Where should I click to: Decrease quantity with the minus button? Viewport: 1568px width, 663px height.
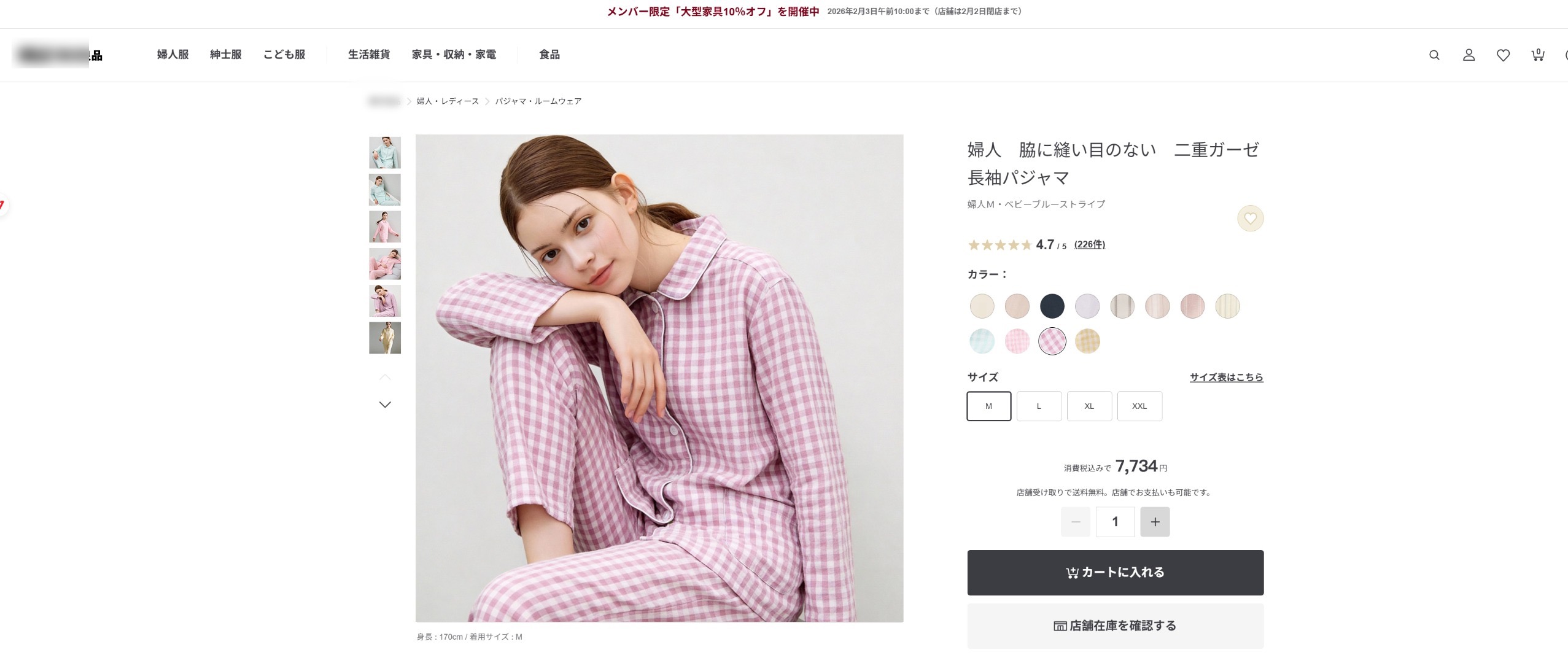[x=1076, y=522]
